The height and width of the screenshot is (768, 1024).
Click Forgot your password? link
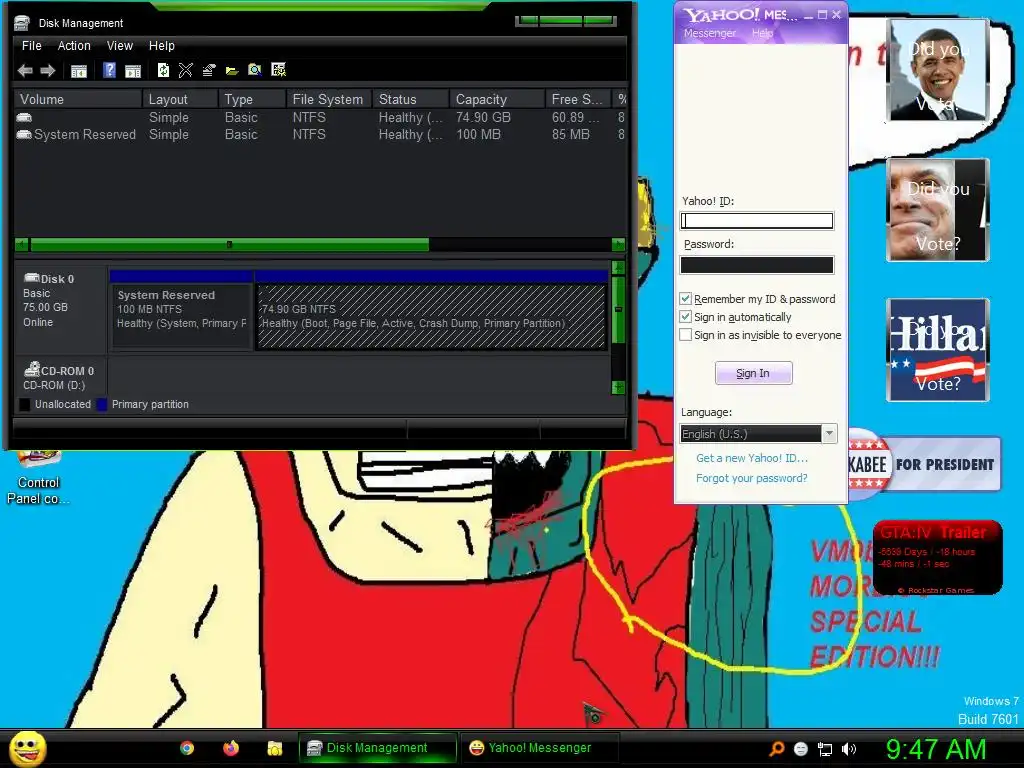pyautogui.click(x=752, y=478)
